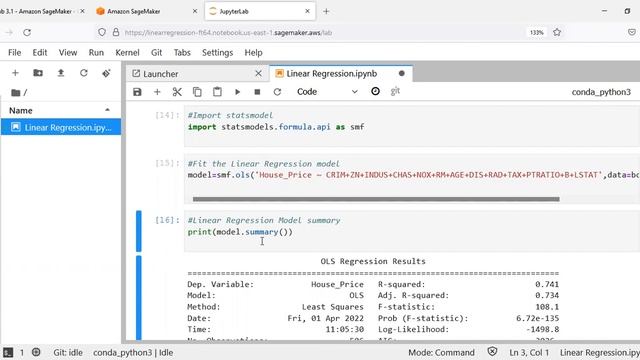The height and width of the screenshot is (360, 640).
Task: Open the Edit menu
Action: point(40,53)
